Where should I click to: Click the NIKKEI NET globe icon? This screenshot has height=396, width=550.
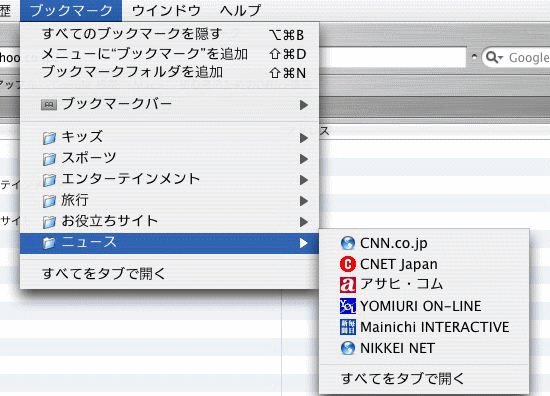(348, 348)
